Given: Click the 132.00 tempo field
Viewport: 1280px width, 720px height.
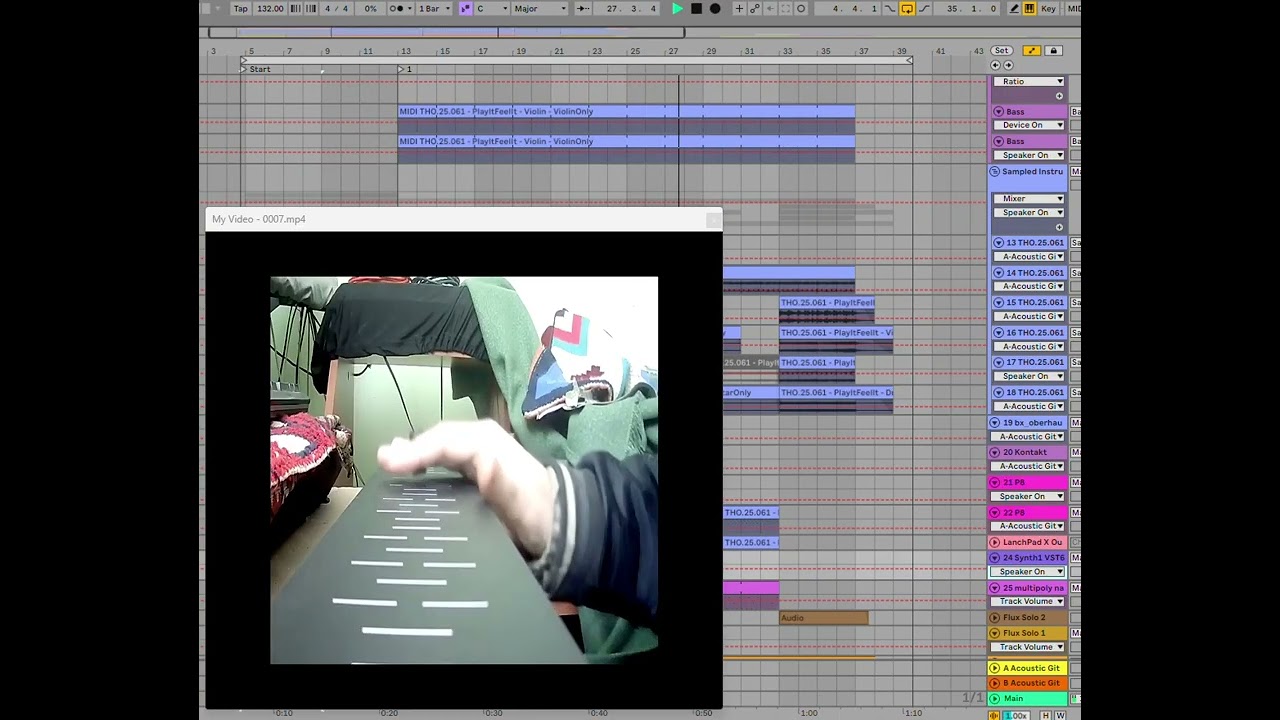Looking at the screenshot, I should coord(270,8).
